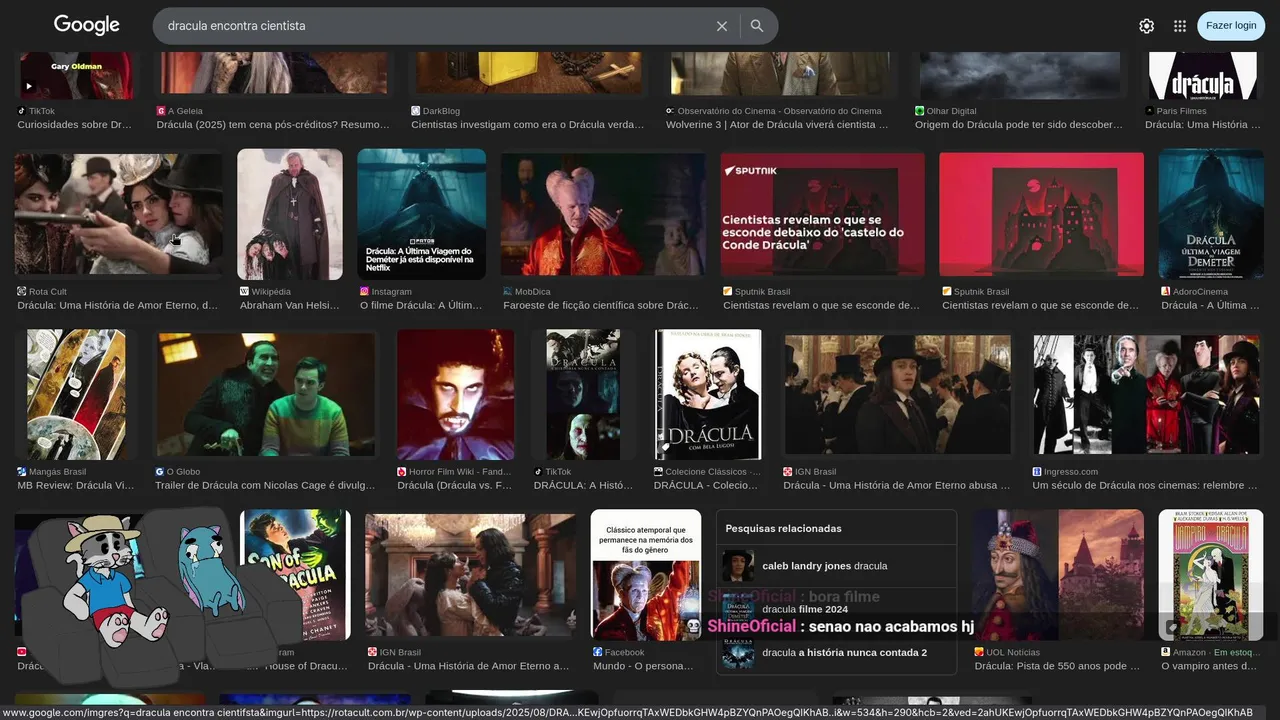Click the 'Pesquisas relacionadas' heading
The width and height of the screenshot is (1280, 720).
click(x=783, y=528)
